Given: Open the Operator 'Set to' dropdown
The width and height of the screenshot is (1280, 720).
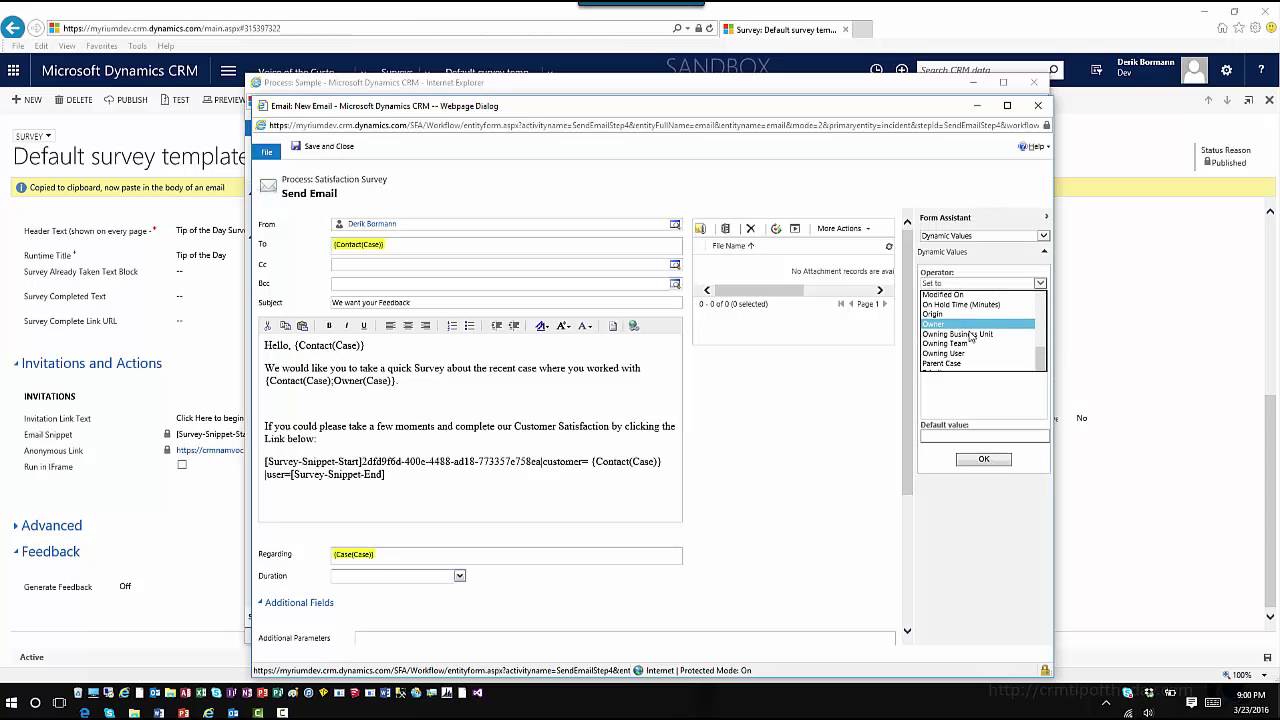Looking at the screenshot, I should click(983, 283).
